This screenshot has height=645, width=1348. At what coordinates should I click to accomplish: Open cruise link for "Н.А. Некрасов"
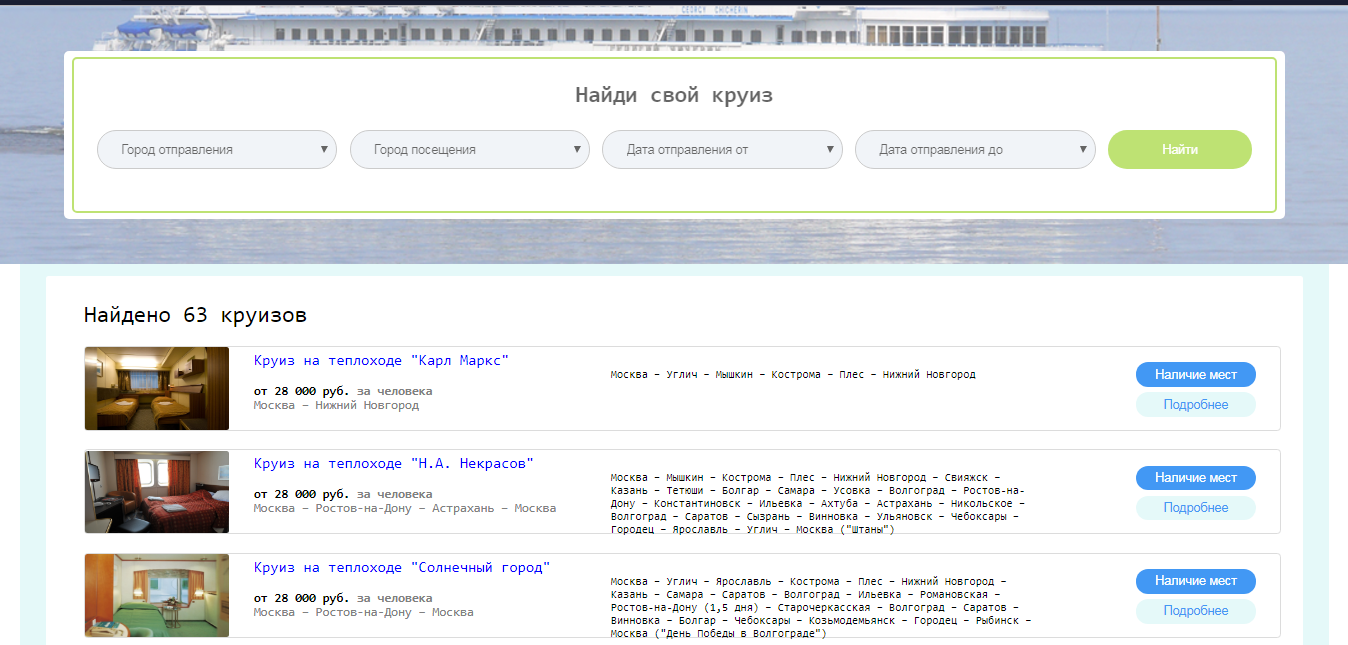(x=393, y=464)
